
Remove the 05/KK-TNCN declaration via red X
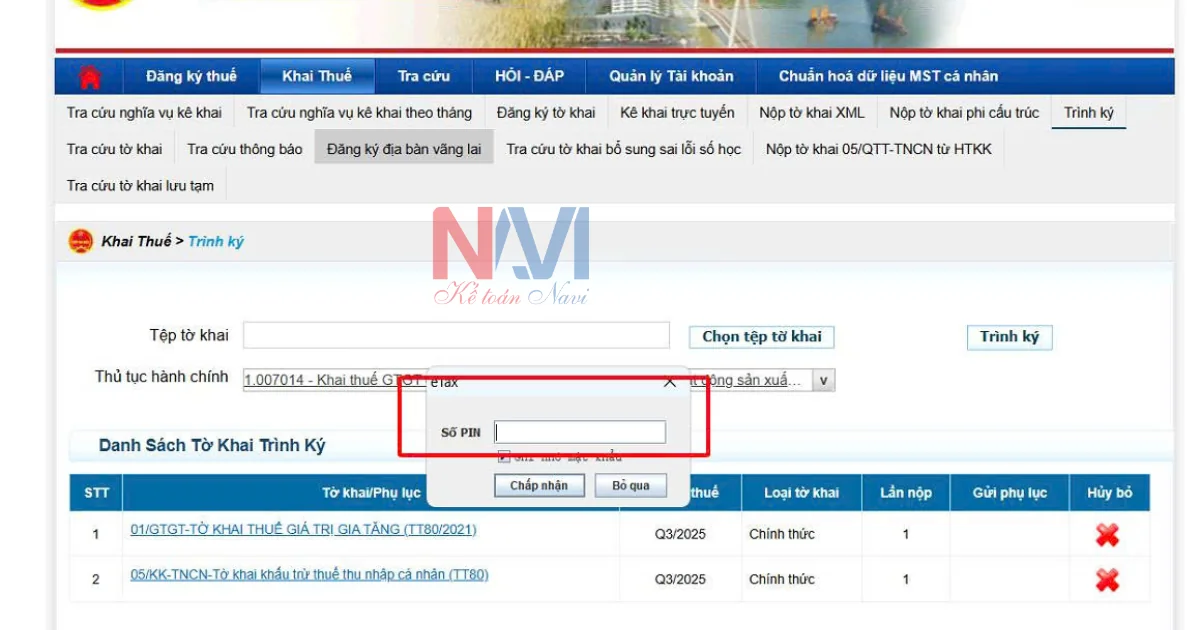coord(1107,580)
